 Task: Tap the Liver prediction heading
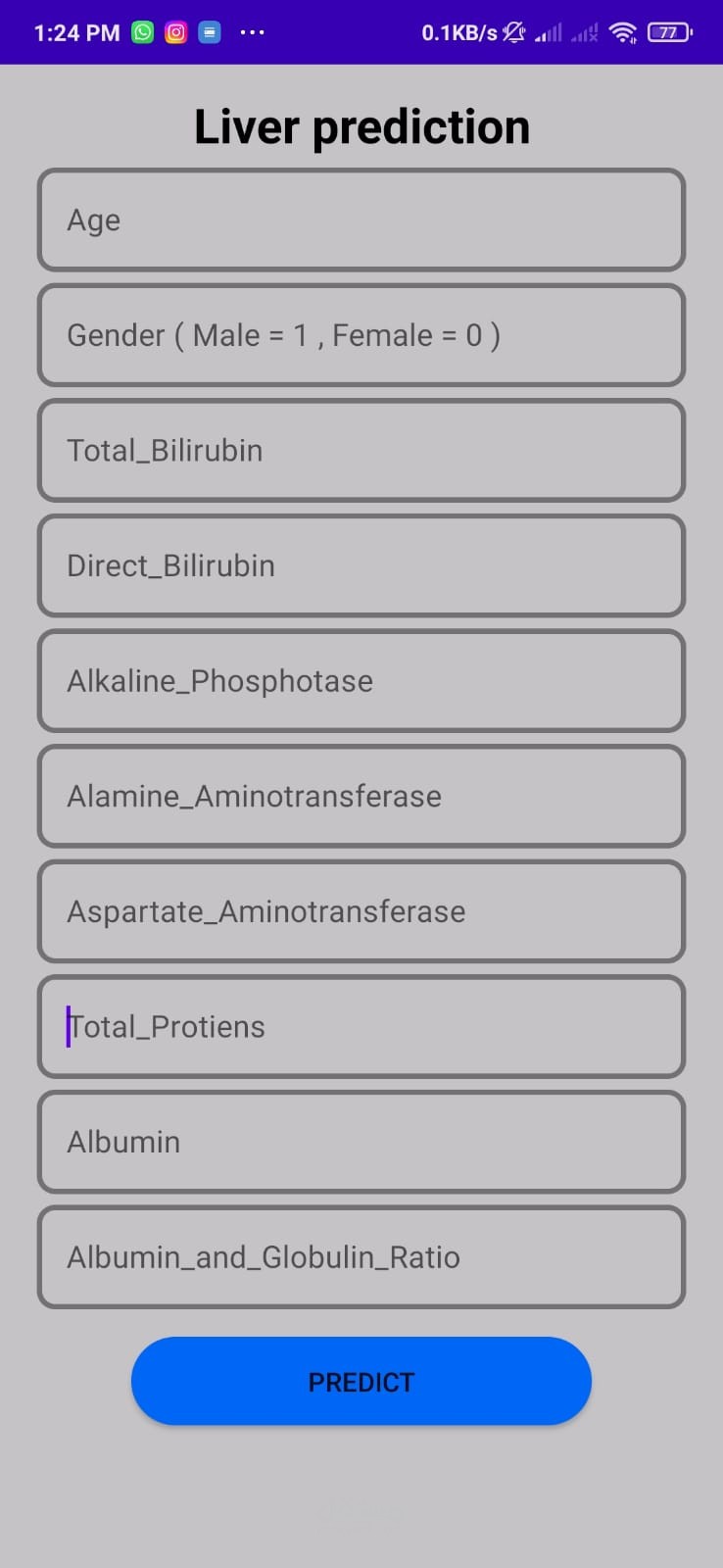point(361,127)
